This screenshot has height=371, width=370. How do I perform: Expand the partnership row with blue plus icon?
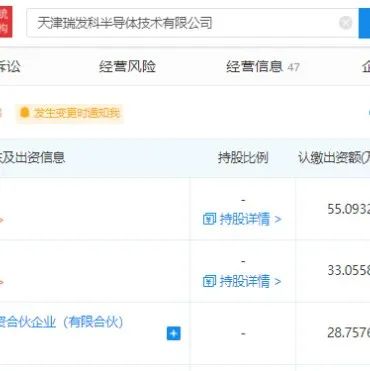point(174,333)
